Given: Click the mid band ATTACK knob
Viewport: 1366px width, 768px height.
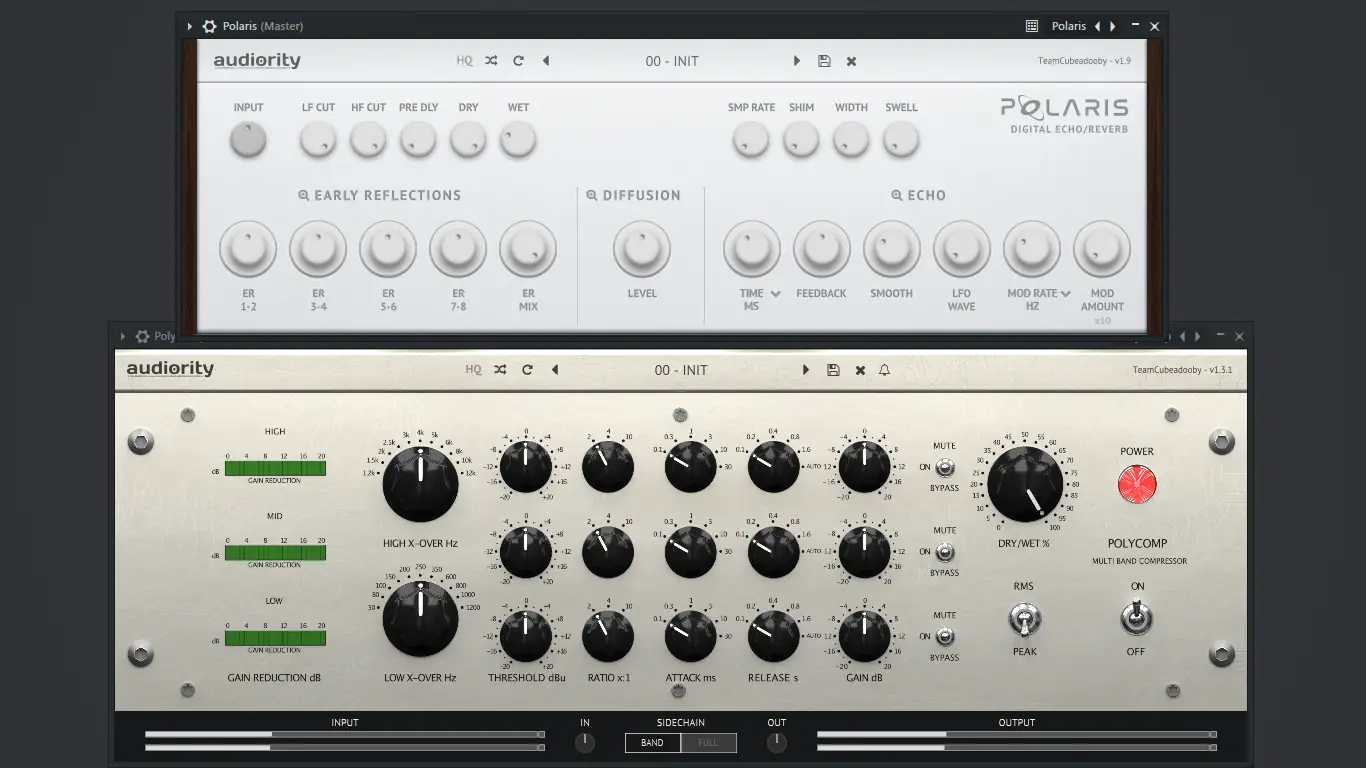Looking at the screenshot, I should [x=690, y=552].
